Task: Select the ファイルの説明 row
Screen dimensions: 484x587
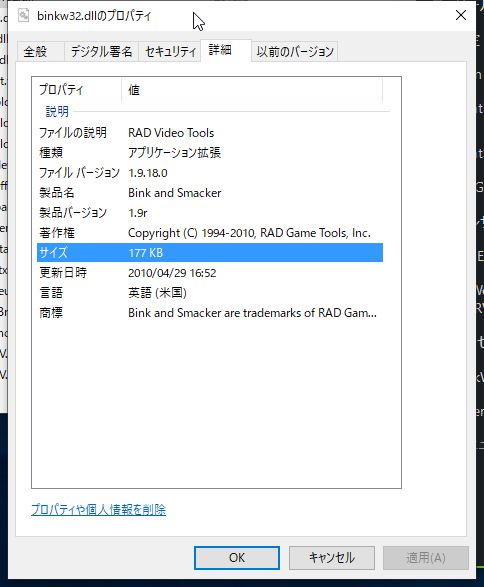Action: coord(210,133)
